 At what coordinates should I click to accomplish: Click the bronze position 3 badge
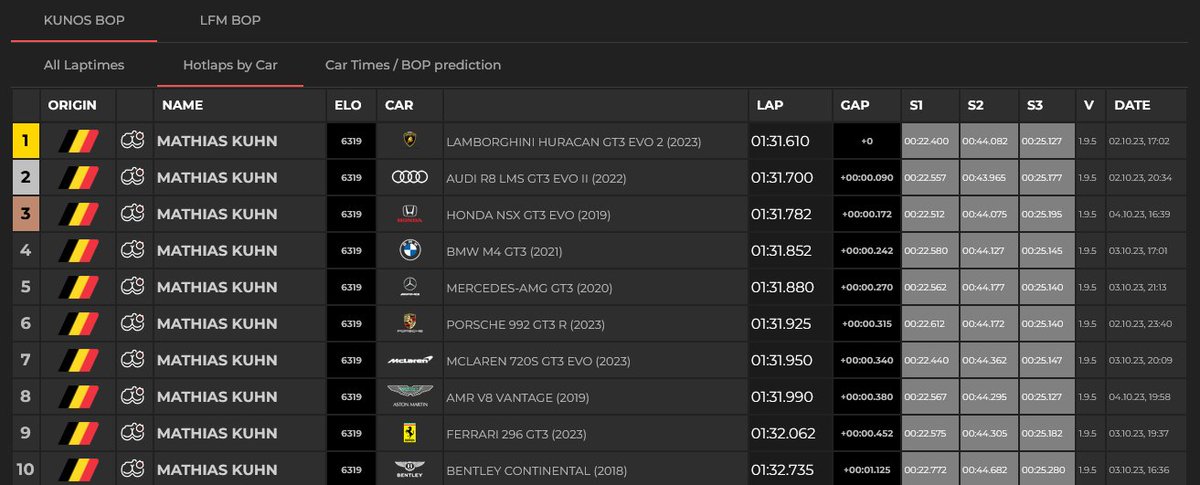pyautogui.click(x=25, y=214)
